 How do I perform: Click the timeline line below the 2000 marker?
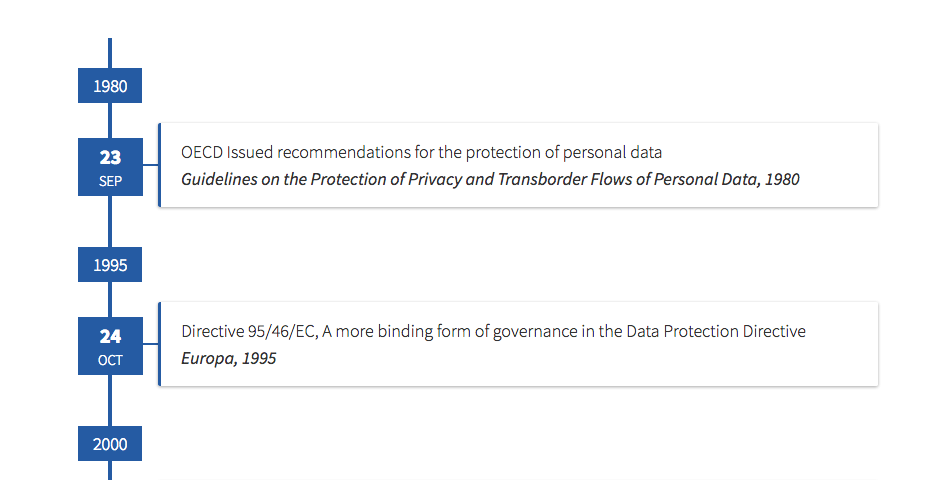110,471
